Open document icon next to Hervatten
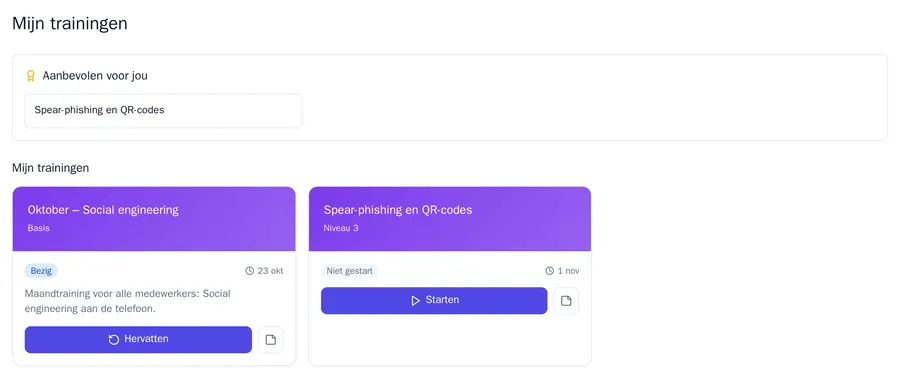The image size is (900, 375). 270,339
